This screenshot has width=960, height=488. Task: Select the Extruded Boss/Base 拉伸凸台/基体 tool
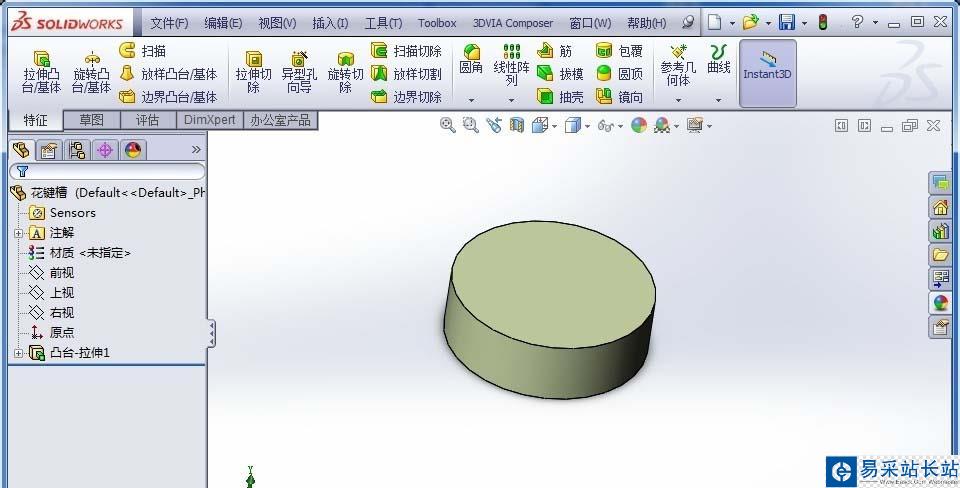click(x=42, y=72)
